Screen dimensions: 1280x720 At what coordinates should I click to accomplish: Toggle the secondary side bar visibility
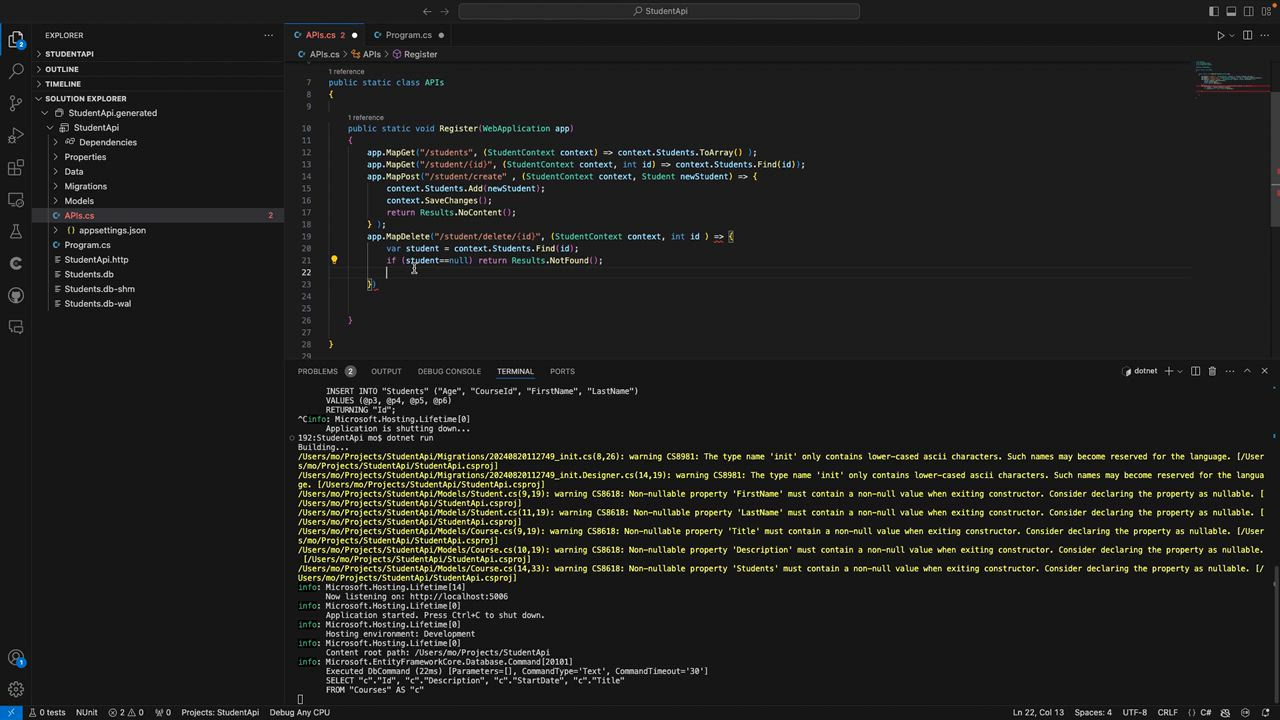(1249, 11)
